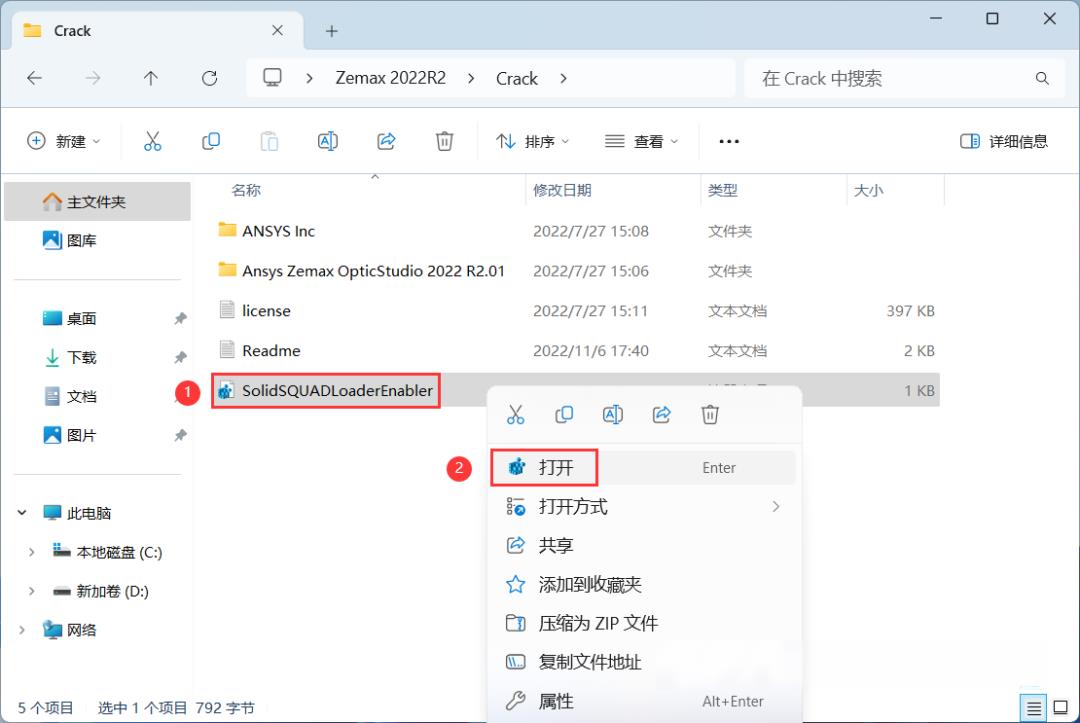The width and height of the screenshot is (1080, 723).
Task: Go back with the back arrow
Action: coord(34,78)
